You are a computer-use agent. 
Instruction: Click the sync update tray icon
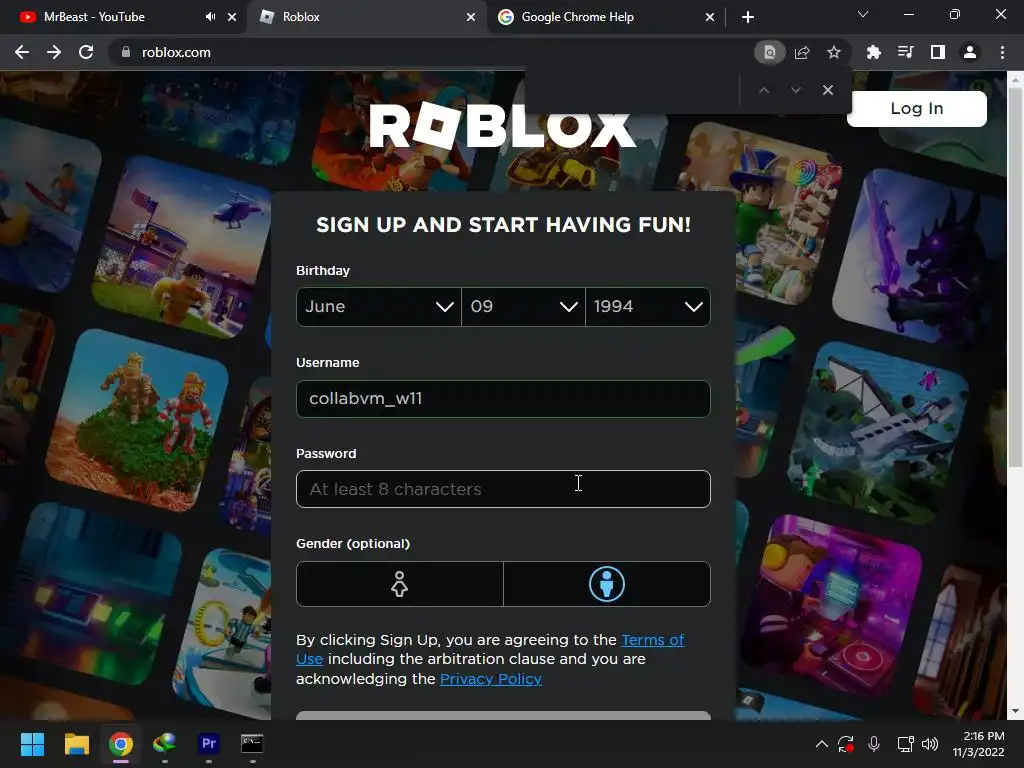(x=846, y=744)
